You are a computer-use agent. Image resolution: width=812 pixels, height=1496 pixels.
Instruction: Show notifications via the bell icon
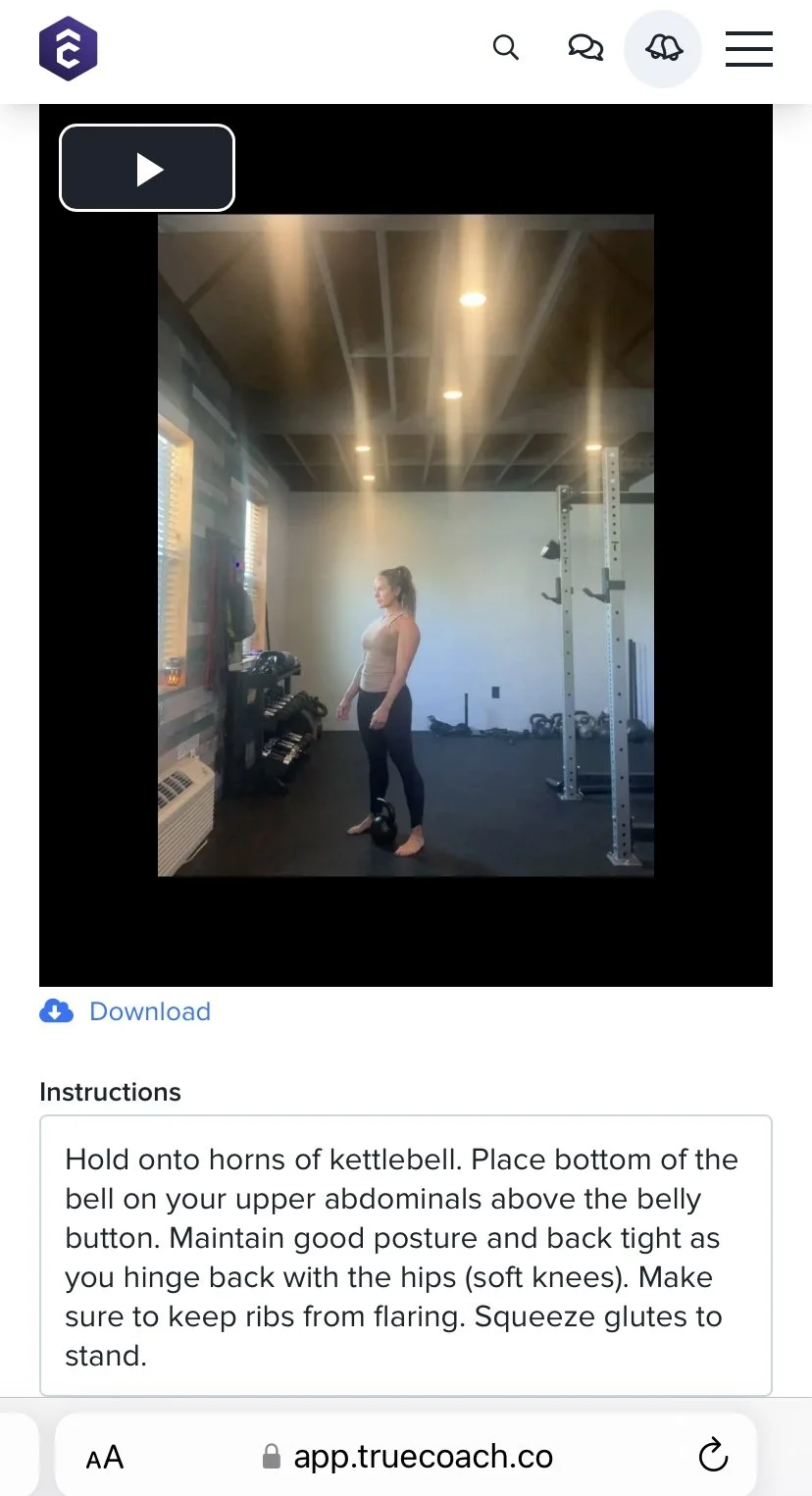click(x=663, y=49)
